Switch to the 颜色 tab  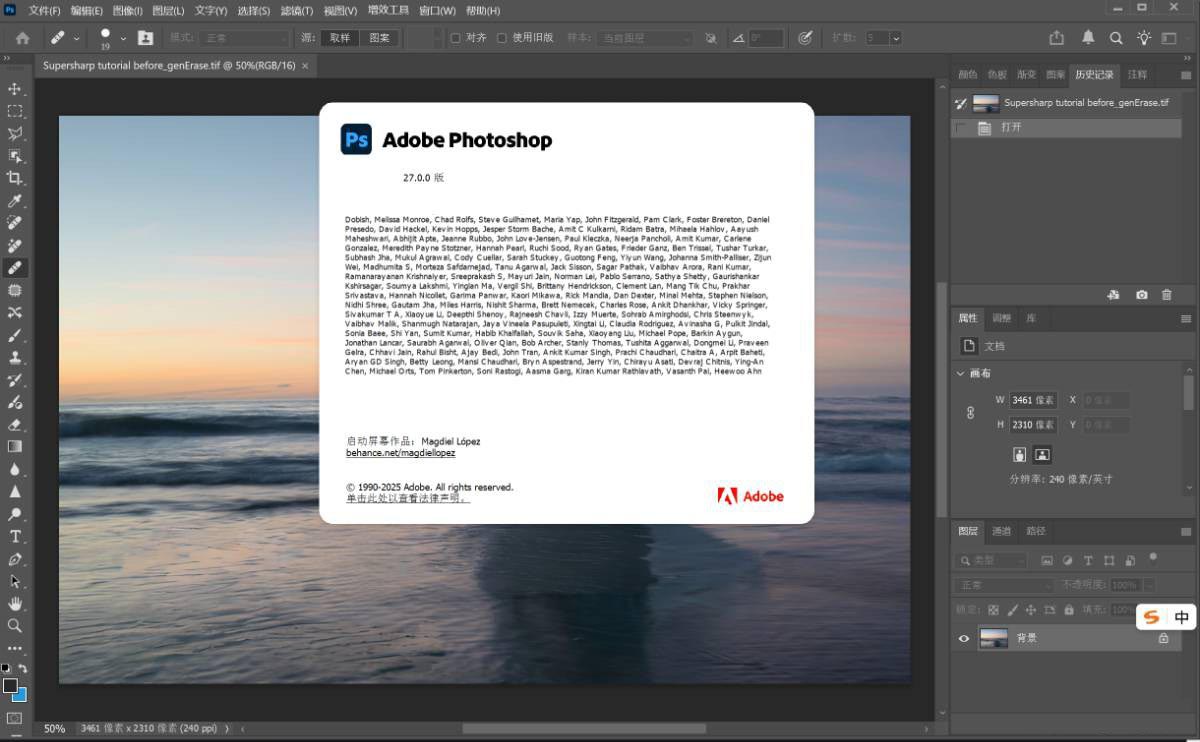(x=967, y=75)
